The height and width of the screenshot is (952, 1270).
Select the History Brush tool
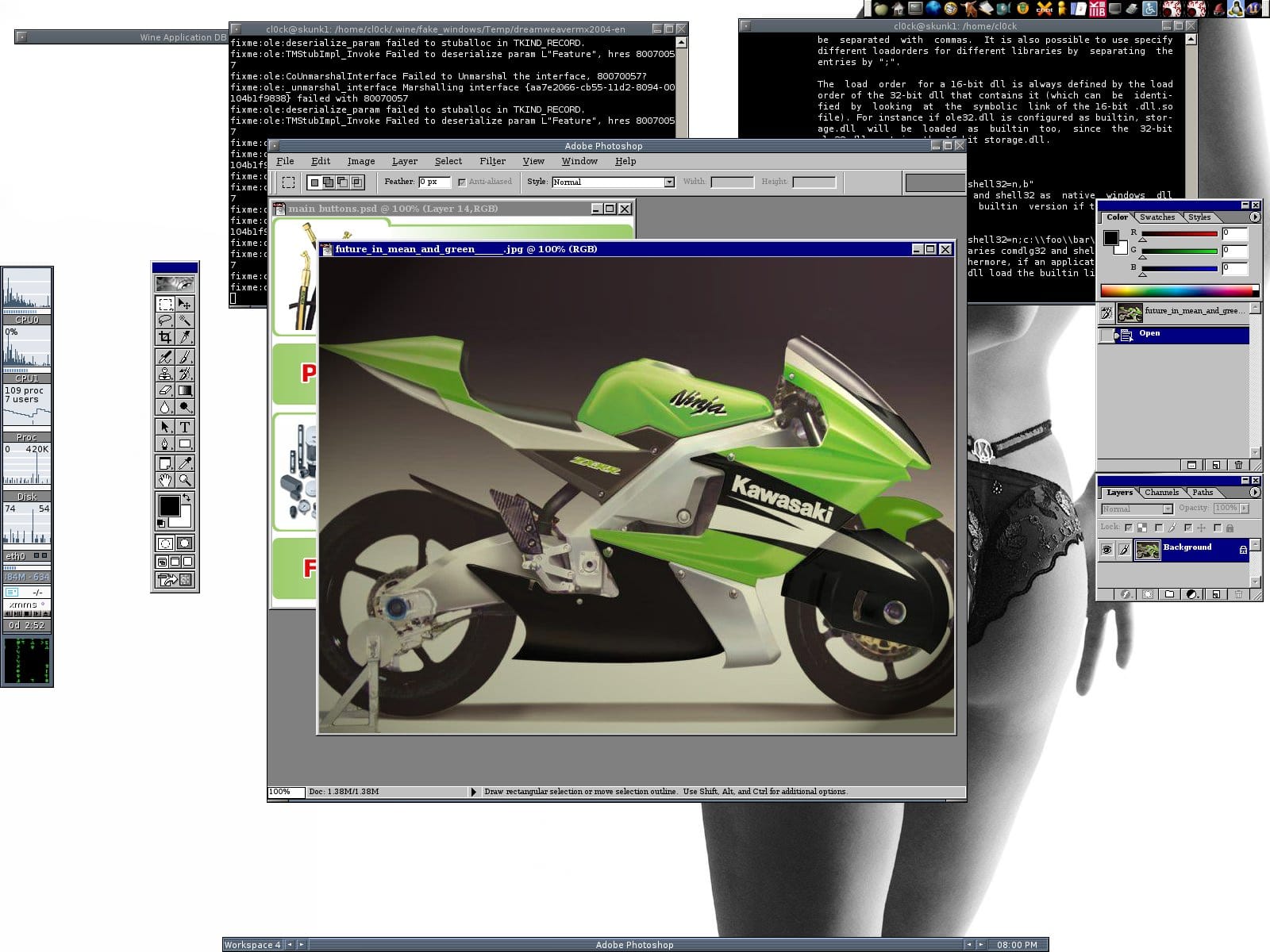[184, 374]
